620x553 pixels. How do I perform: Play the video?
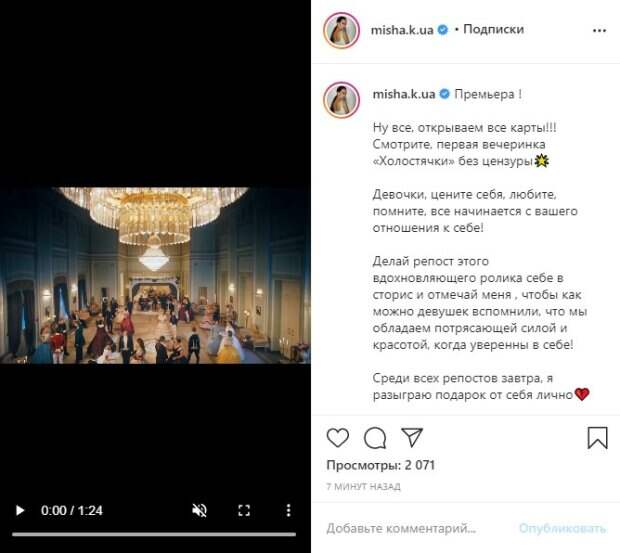coord(20,510)
